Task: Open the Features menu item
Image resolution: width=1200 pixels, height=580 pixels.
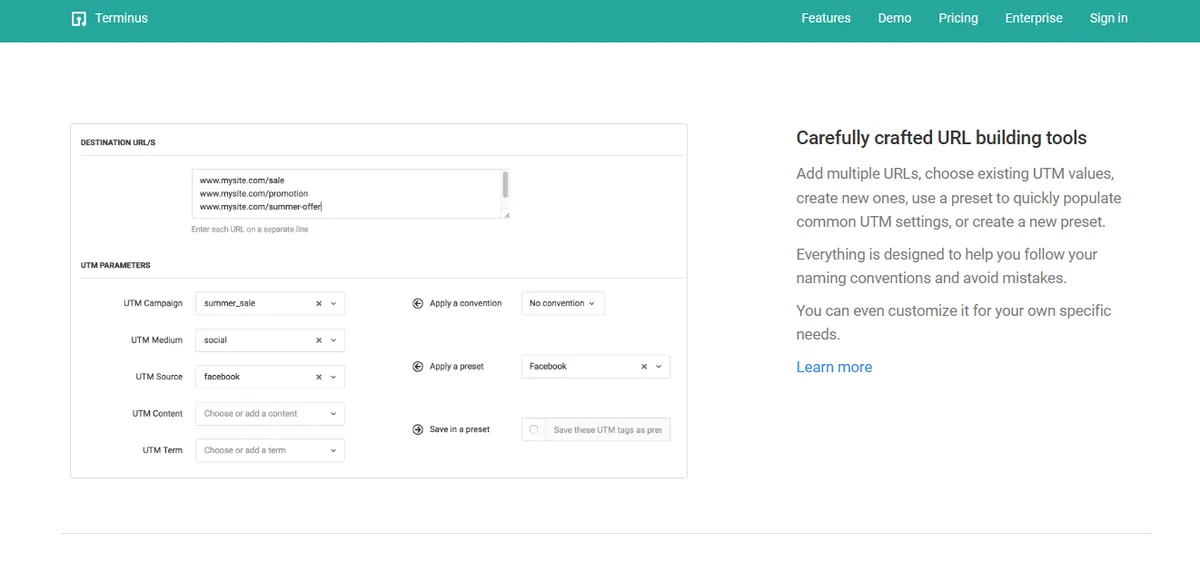Action: 825,18
